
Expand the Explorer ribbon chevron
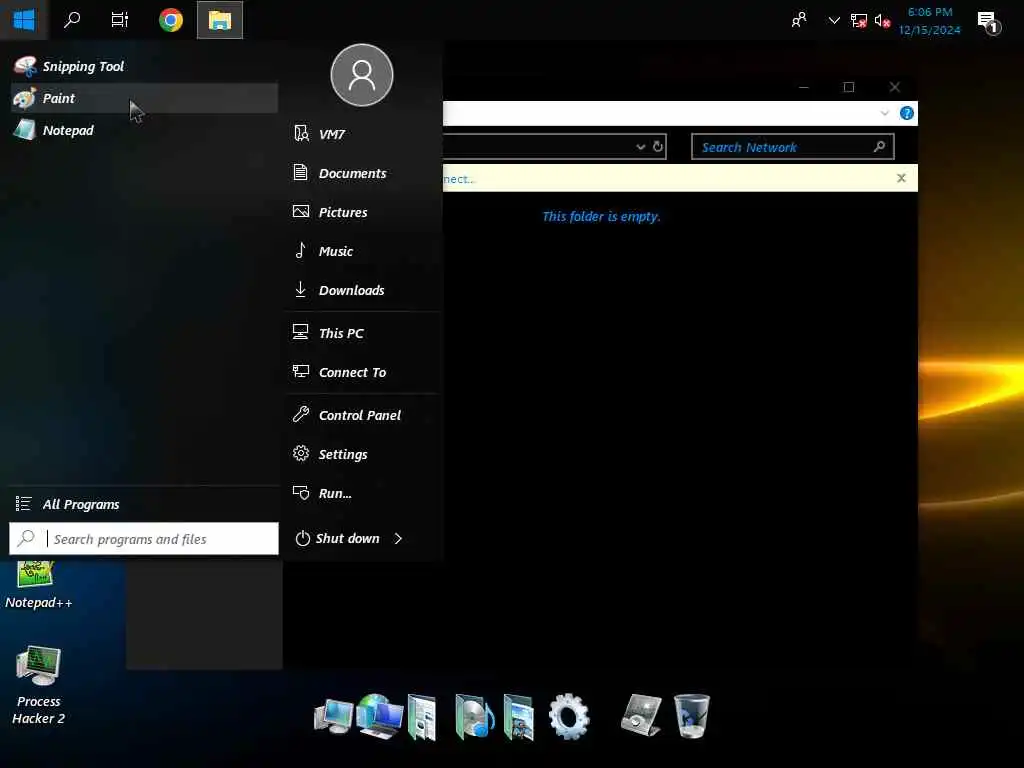click(x=884, y=113)
